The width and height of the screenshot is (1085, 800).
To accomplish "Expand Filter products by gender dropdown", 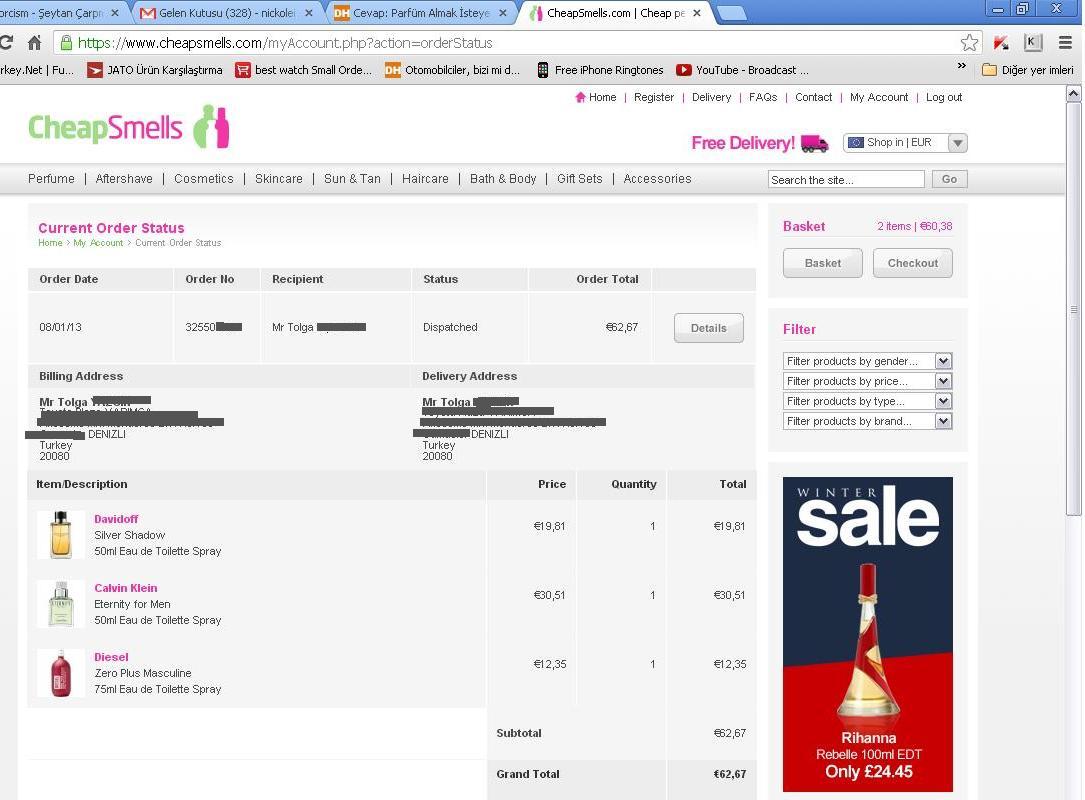I will tap(868, 361).
